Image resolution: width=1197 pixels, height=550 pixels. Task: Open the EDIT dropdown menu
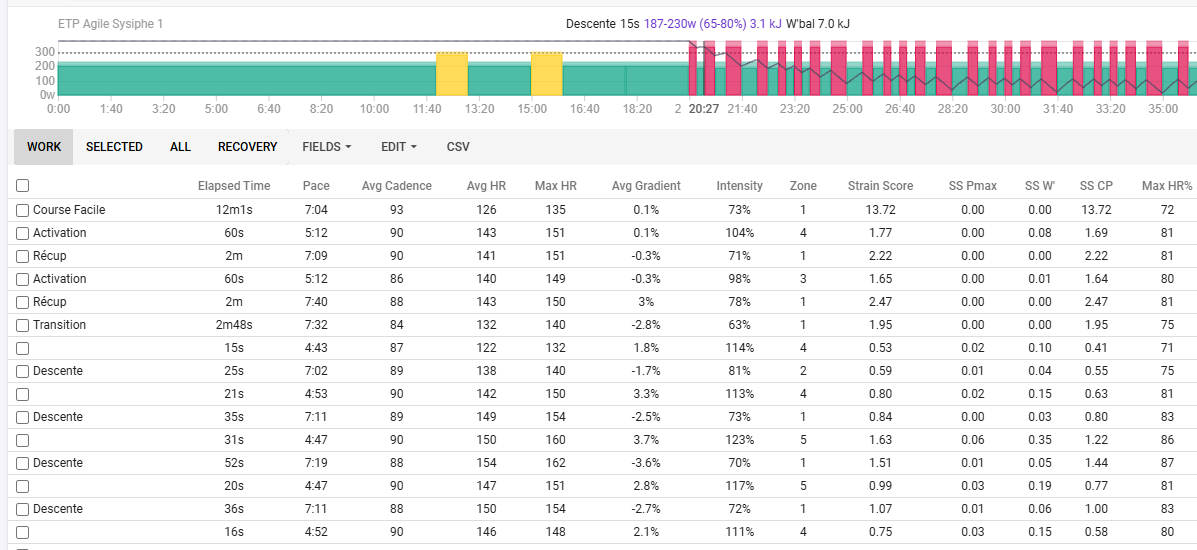click(398, 147)
